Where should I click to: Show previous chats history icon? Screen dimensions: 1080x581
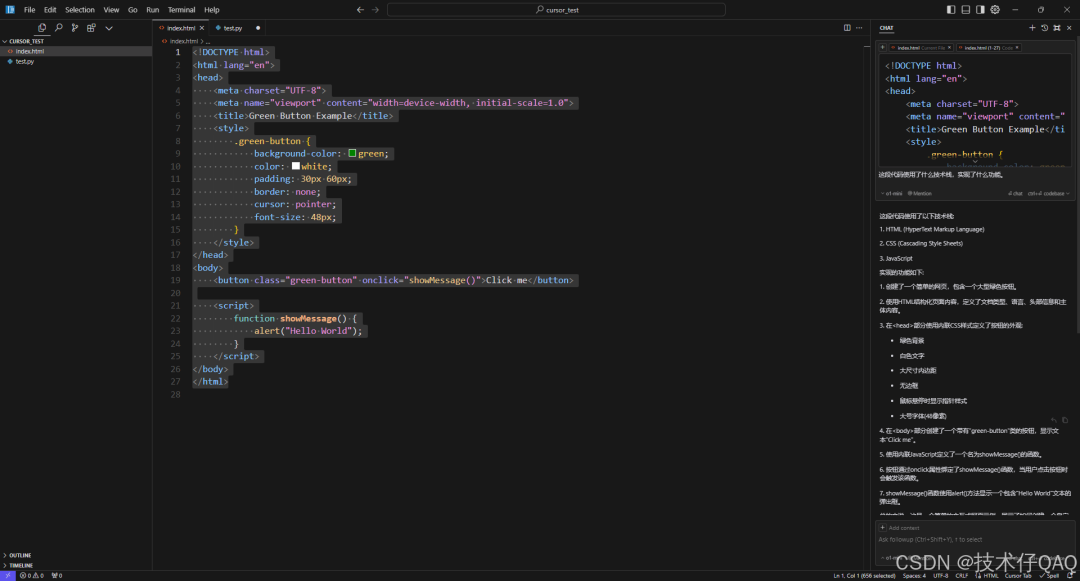coord(1044,28)
